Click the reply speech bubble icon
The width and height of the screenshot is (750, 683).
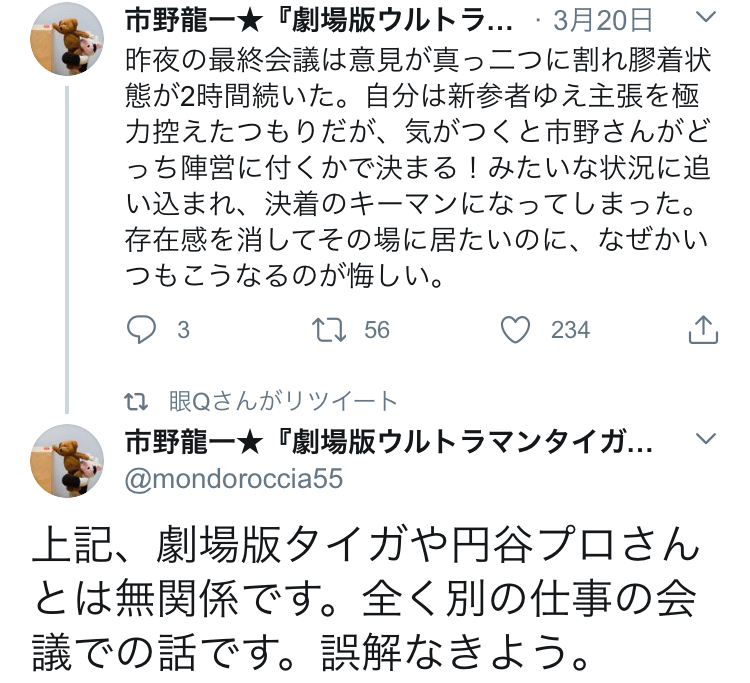pyautogui.click(x=144, y=329)
